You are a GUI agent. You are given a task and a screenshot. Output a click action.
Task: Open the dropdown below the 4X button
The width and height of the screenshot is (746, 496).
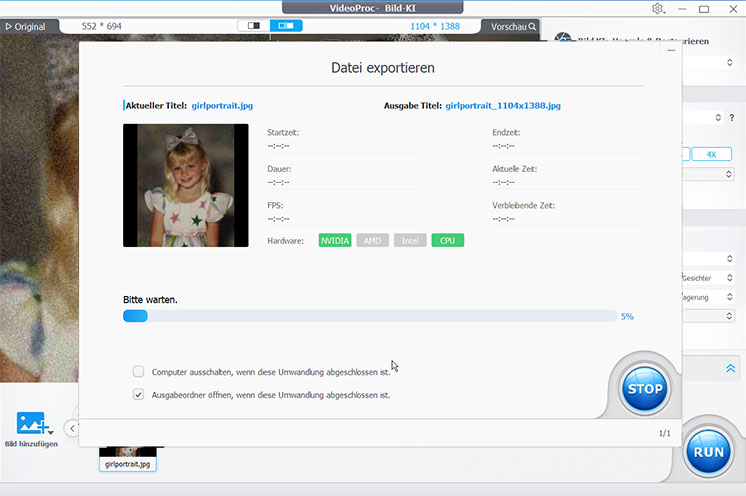coord(728,175)
